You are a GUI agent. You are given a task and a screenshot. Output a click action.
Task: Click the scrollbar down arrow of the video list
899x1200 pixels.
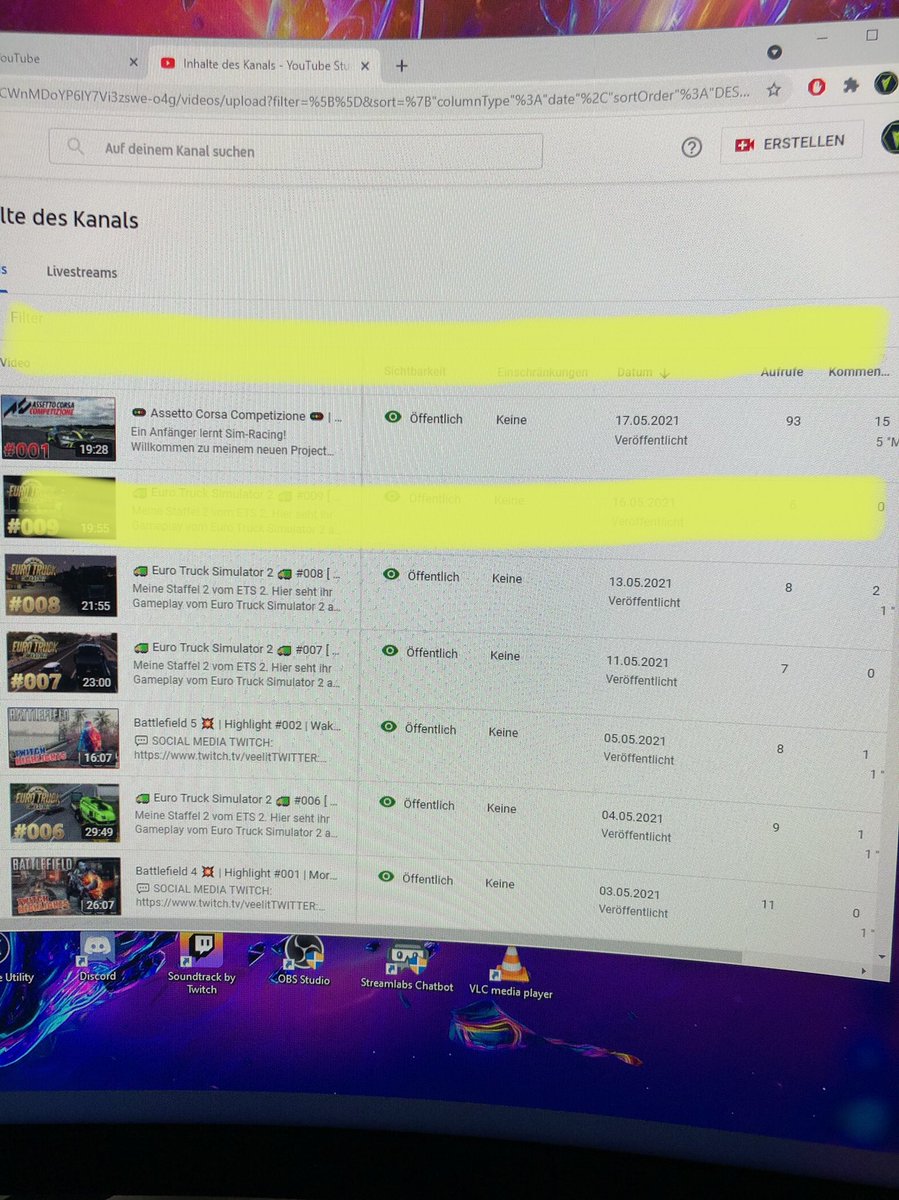[x=880, y=957]
